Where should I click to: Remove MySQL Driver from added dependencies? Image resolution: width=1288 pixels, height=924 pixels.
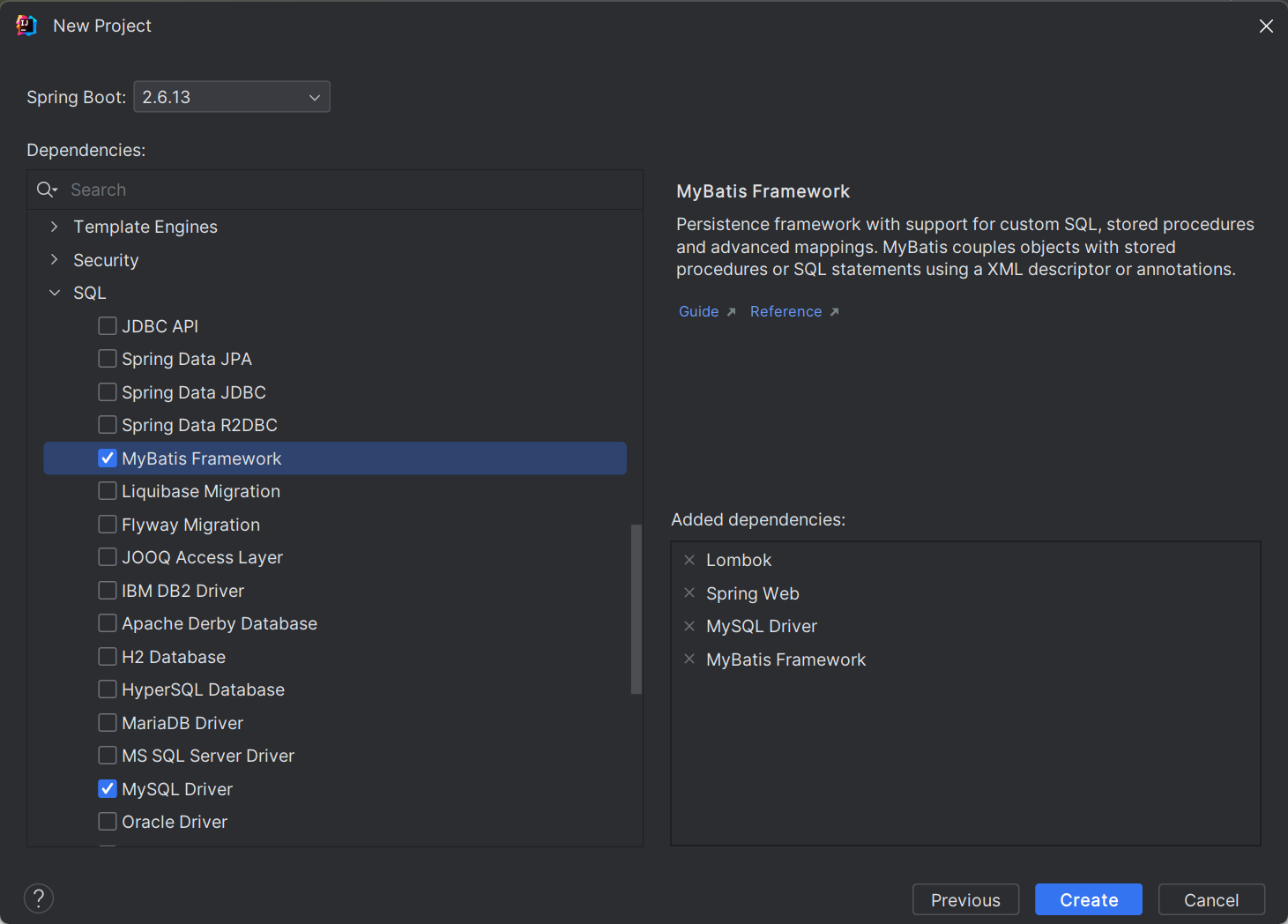[689, 626]
